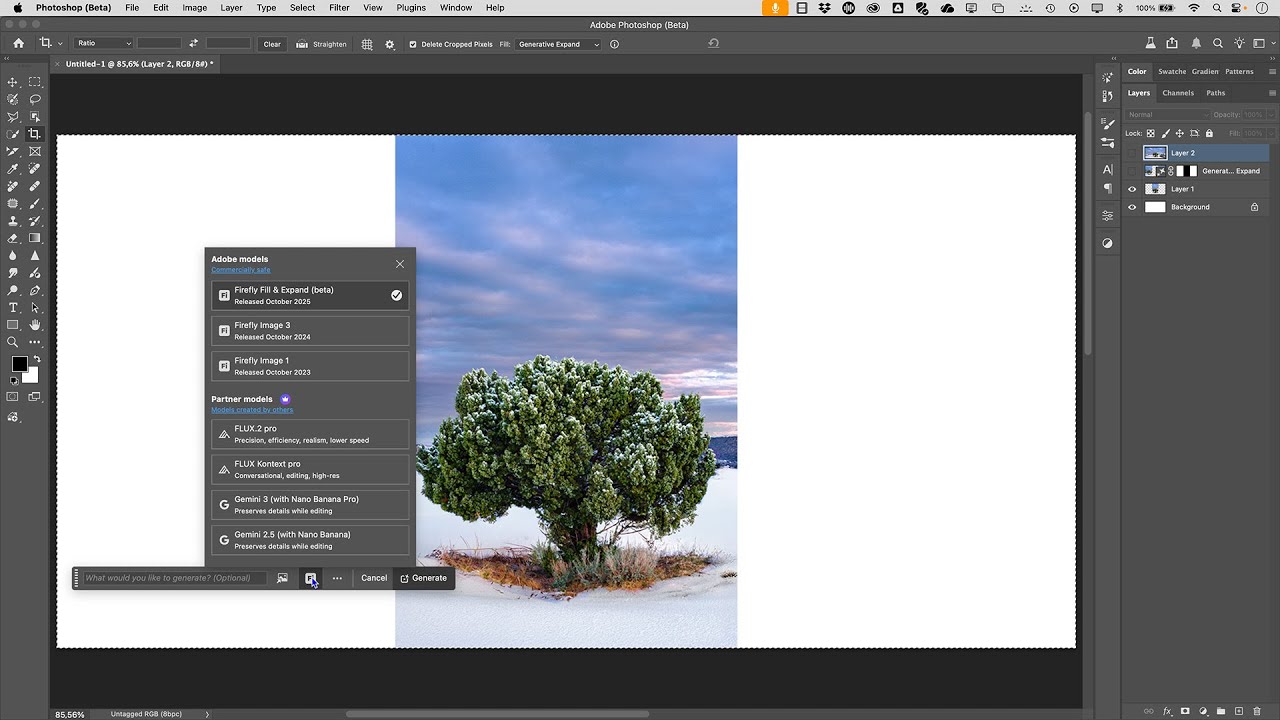The image size is (1280, 720).
Task: Swap crop width and height values
Action: coord(193,44)
